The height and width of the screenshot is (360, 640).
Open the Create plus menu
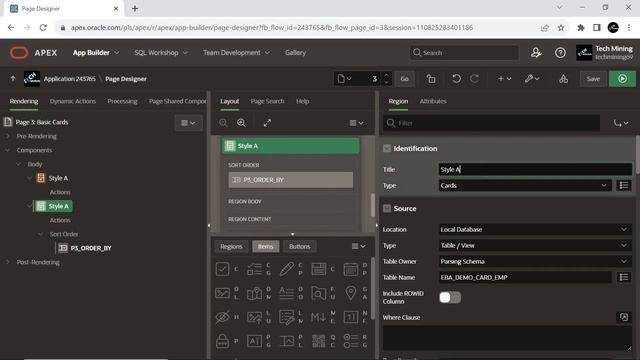coord(504,79)
